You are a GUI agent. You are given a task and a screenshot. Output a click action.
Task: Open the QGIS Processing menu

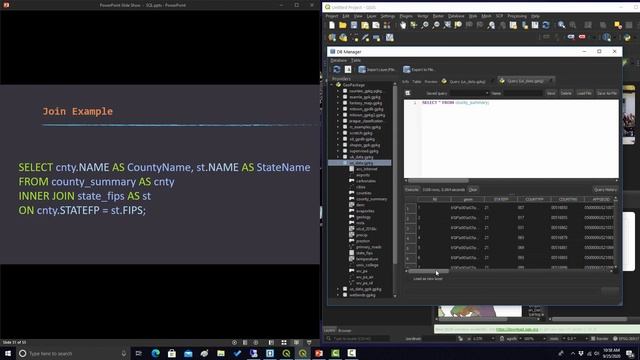pos(517,16)
